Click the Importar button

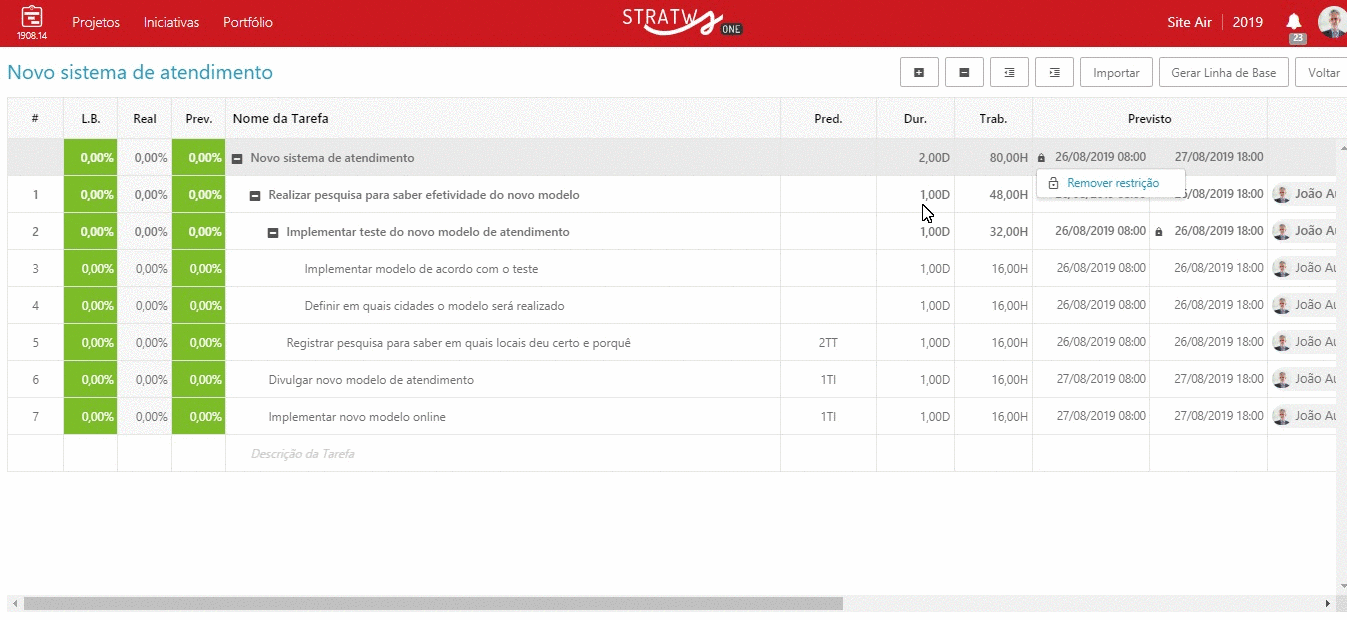[x=1116, y=73]
